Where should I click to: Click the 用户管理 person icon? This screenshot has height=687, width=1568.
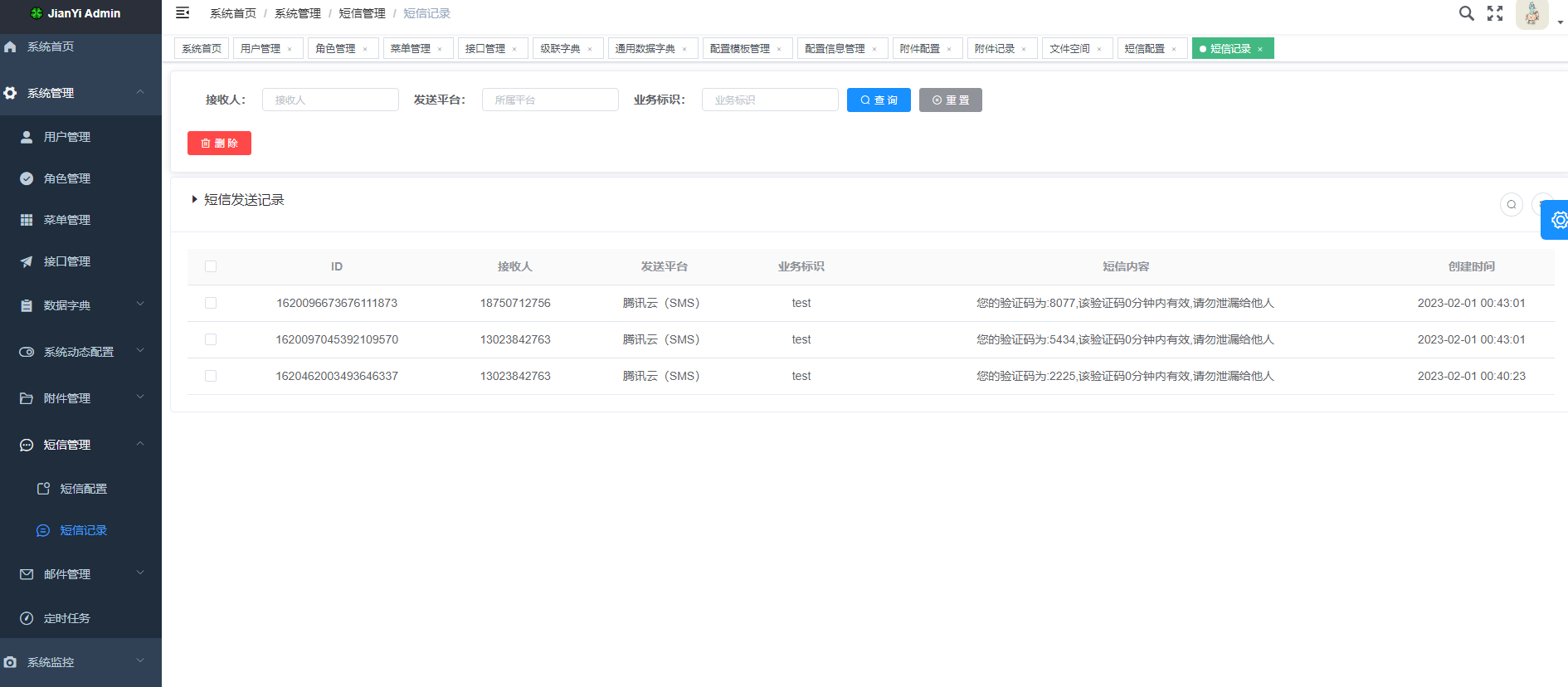[27, 137]
